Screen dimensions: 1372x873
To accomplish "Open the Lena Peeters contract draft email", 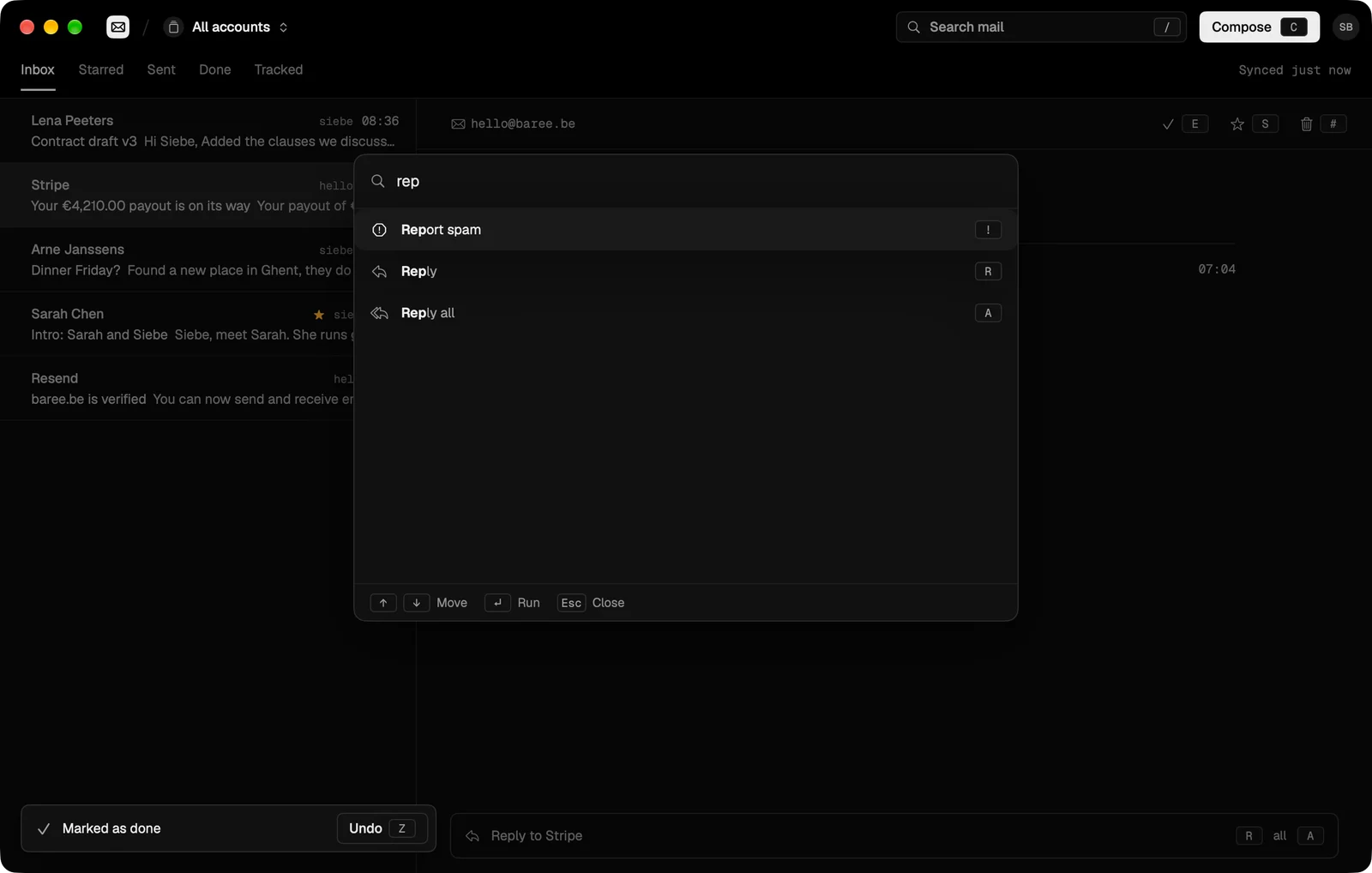I will [208, 130].
